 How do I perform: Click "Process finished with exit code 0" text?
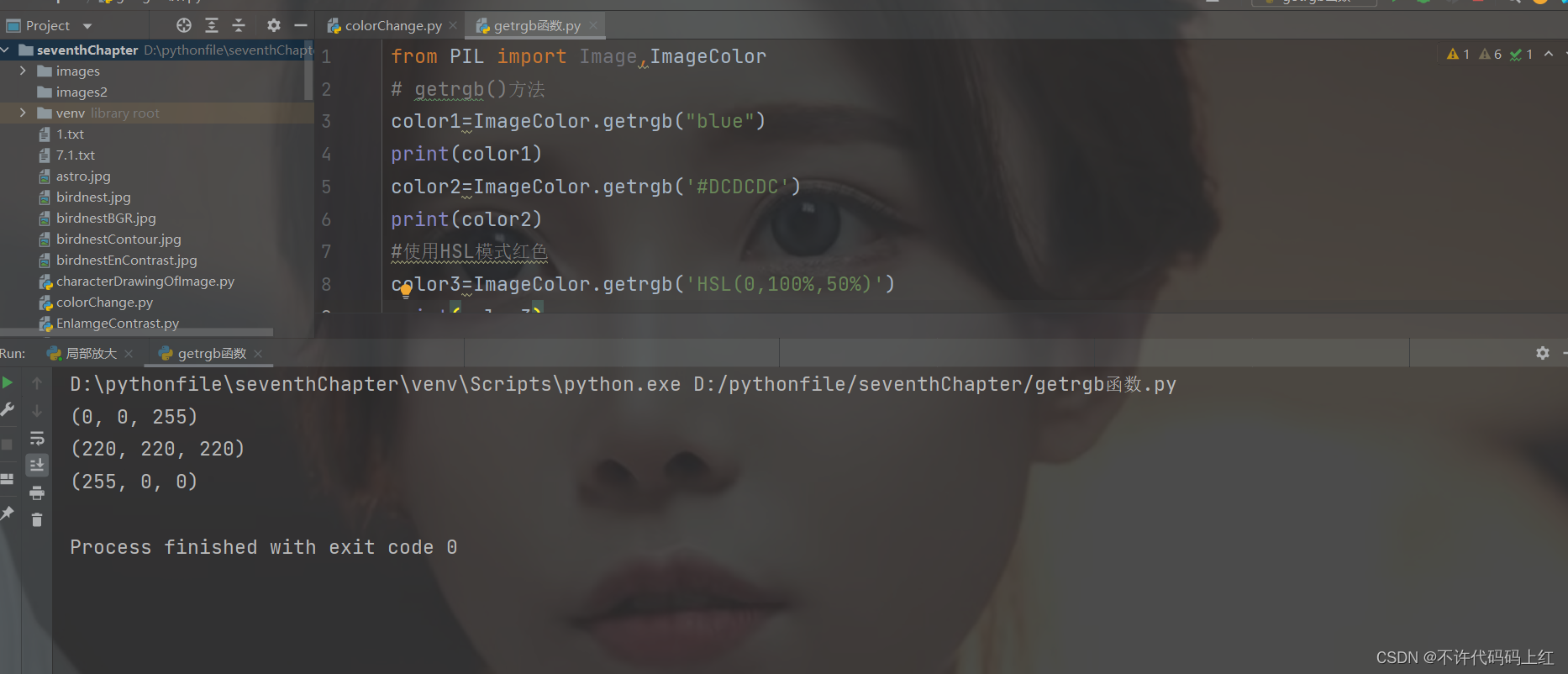point(264,547)
